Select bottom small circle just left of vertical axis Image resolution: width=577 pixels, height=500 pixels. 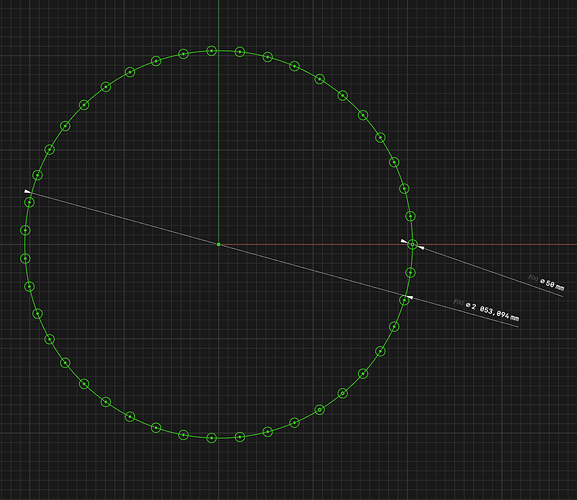coord(211,438)
